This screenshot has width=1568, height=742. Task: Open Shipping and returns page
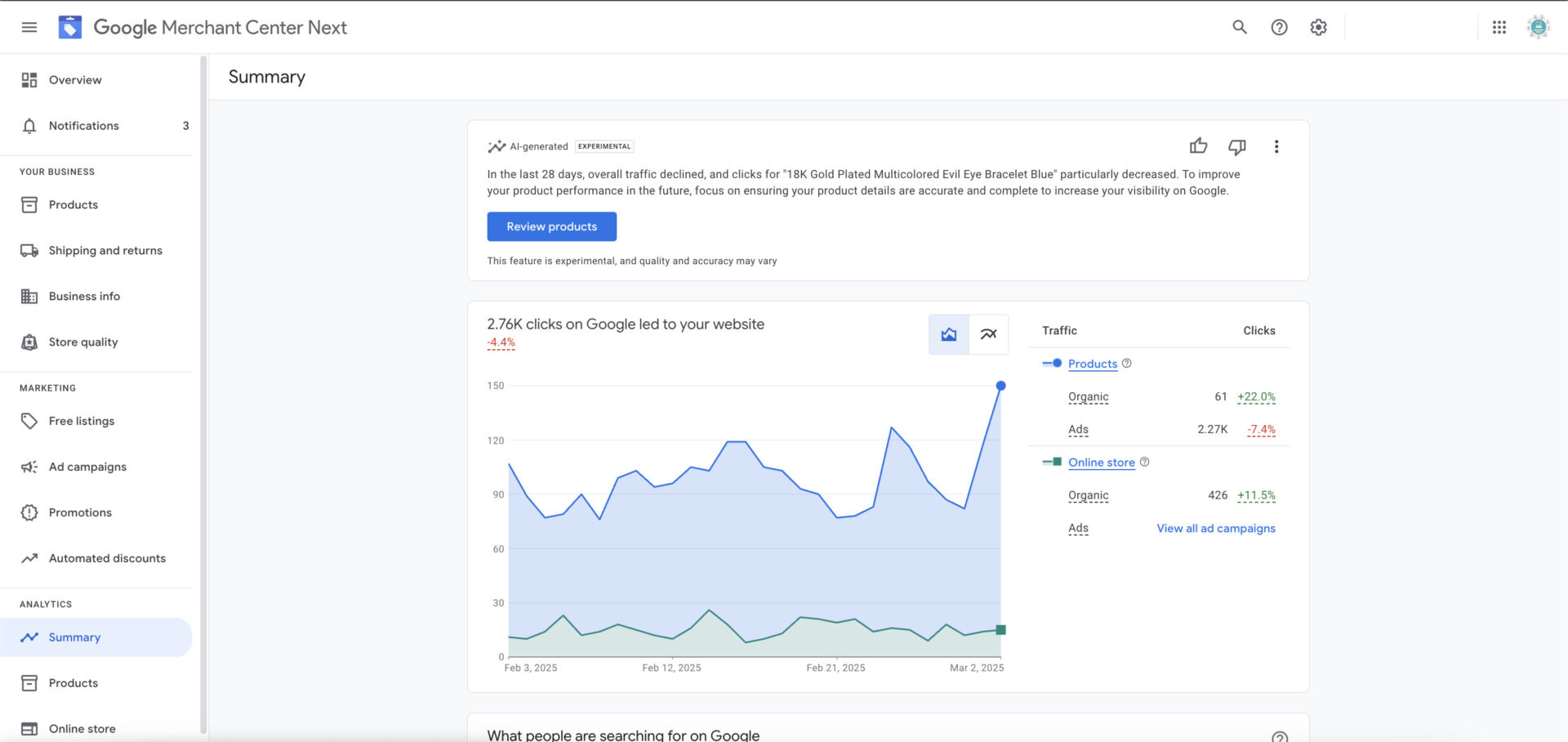[96, 250]
